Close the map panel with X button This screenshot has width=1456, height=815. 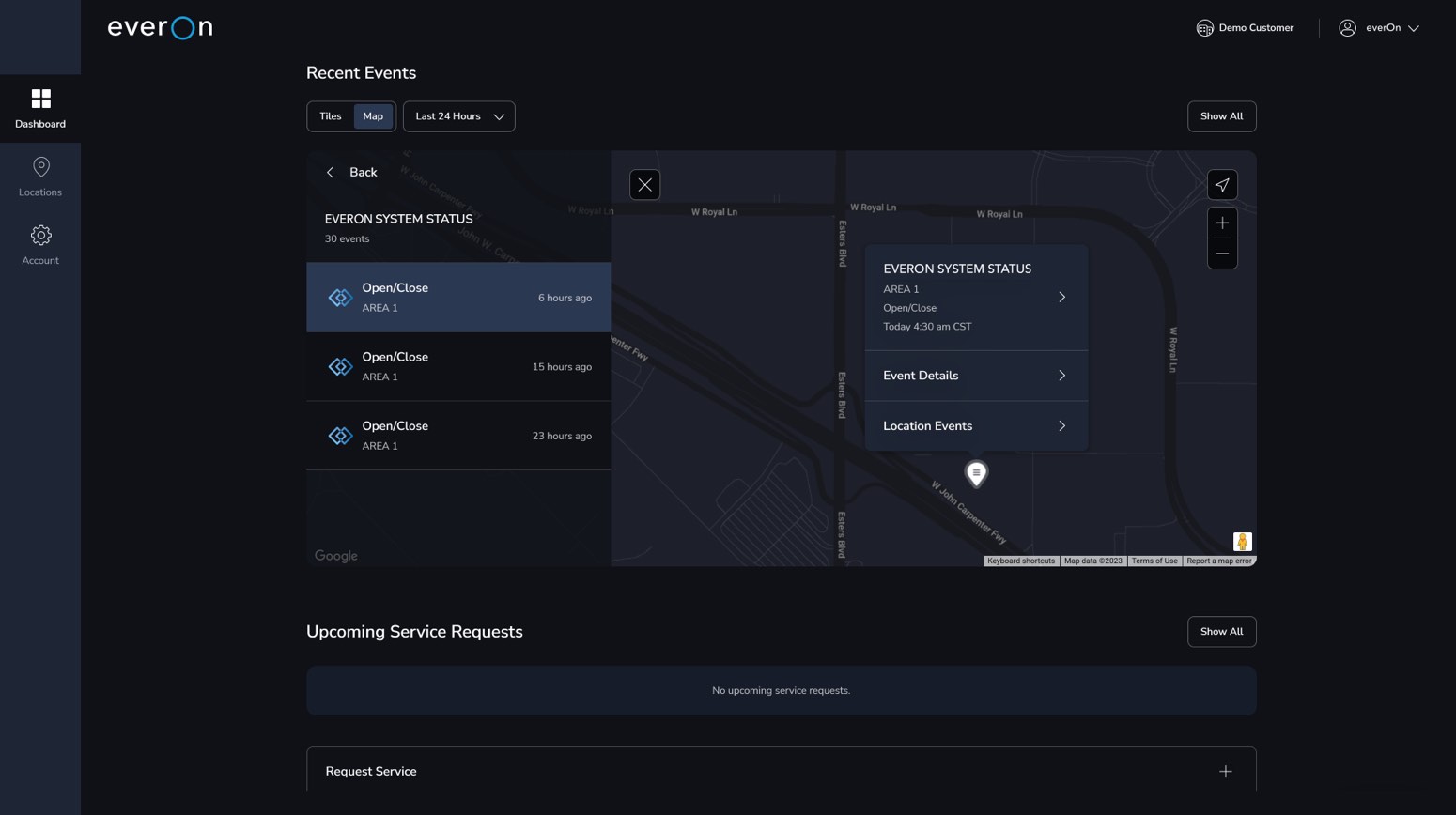tap(644, 185)
